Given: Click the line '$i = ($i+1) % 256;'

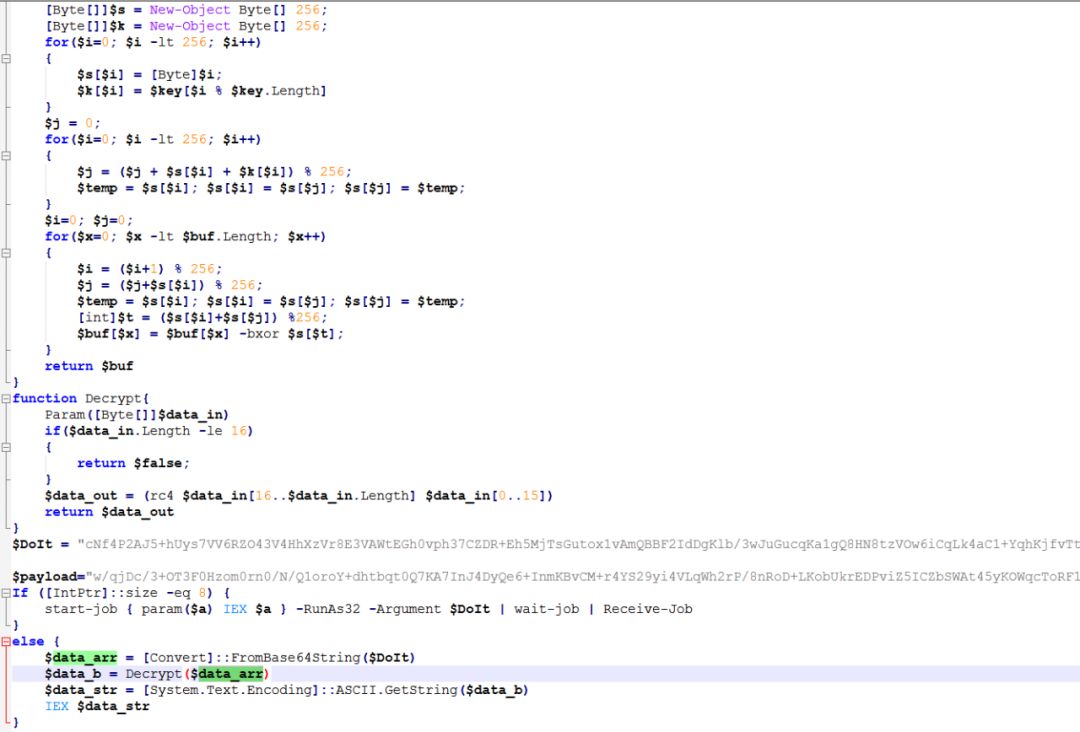Looking at the screenshot, I should (149, 269).
